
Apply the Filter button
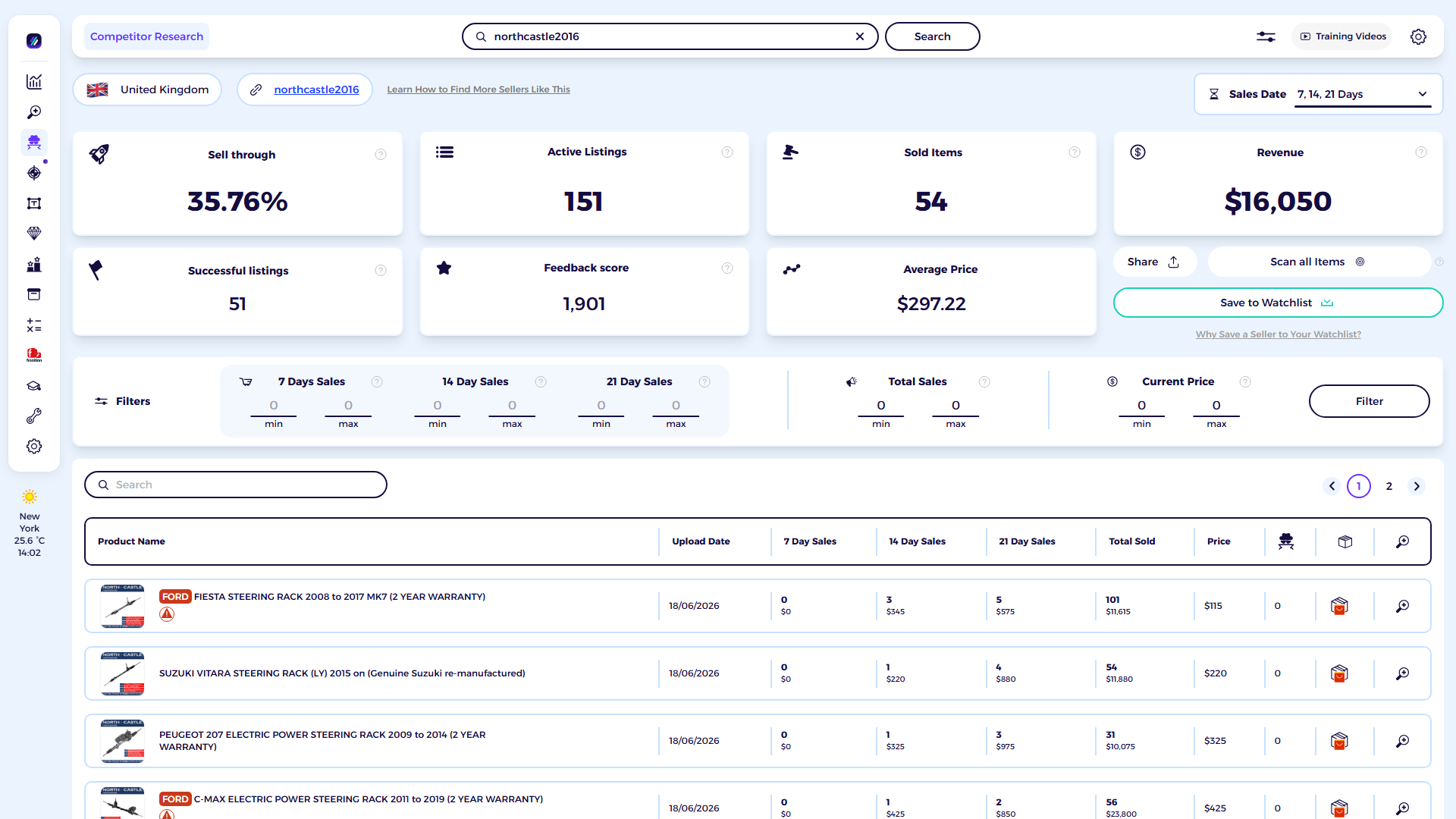tap(1369, 401)
